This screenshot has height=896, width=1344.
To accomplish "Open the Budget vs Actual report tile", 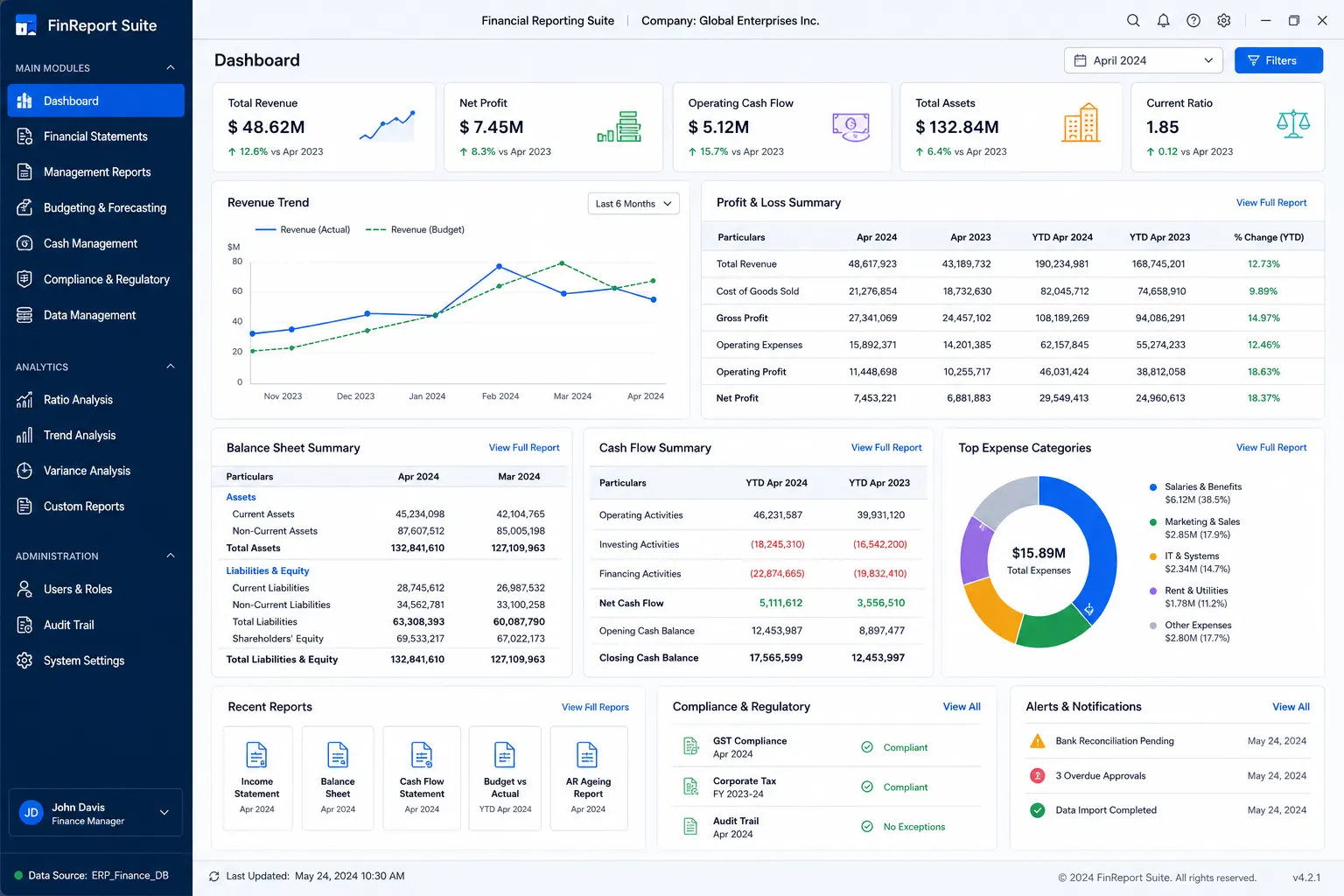I will 505,778.
